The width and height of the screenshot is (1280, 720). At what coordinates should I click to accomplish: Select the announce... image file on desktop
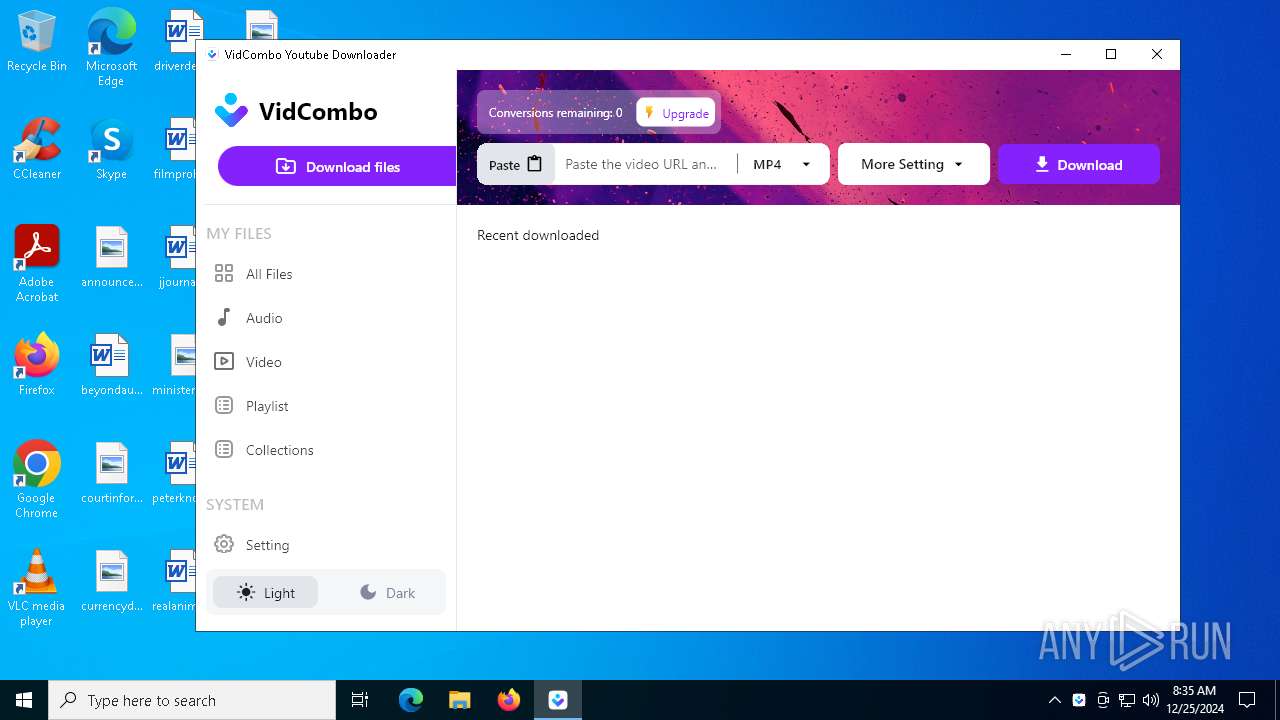[111, 257]
